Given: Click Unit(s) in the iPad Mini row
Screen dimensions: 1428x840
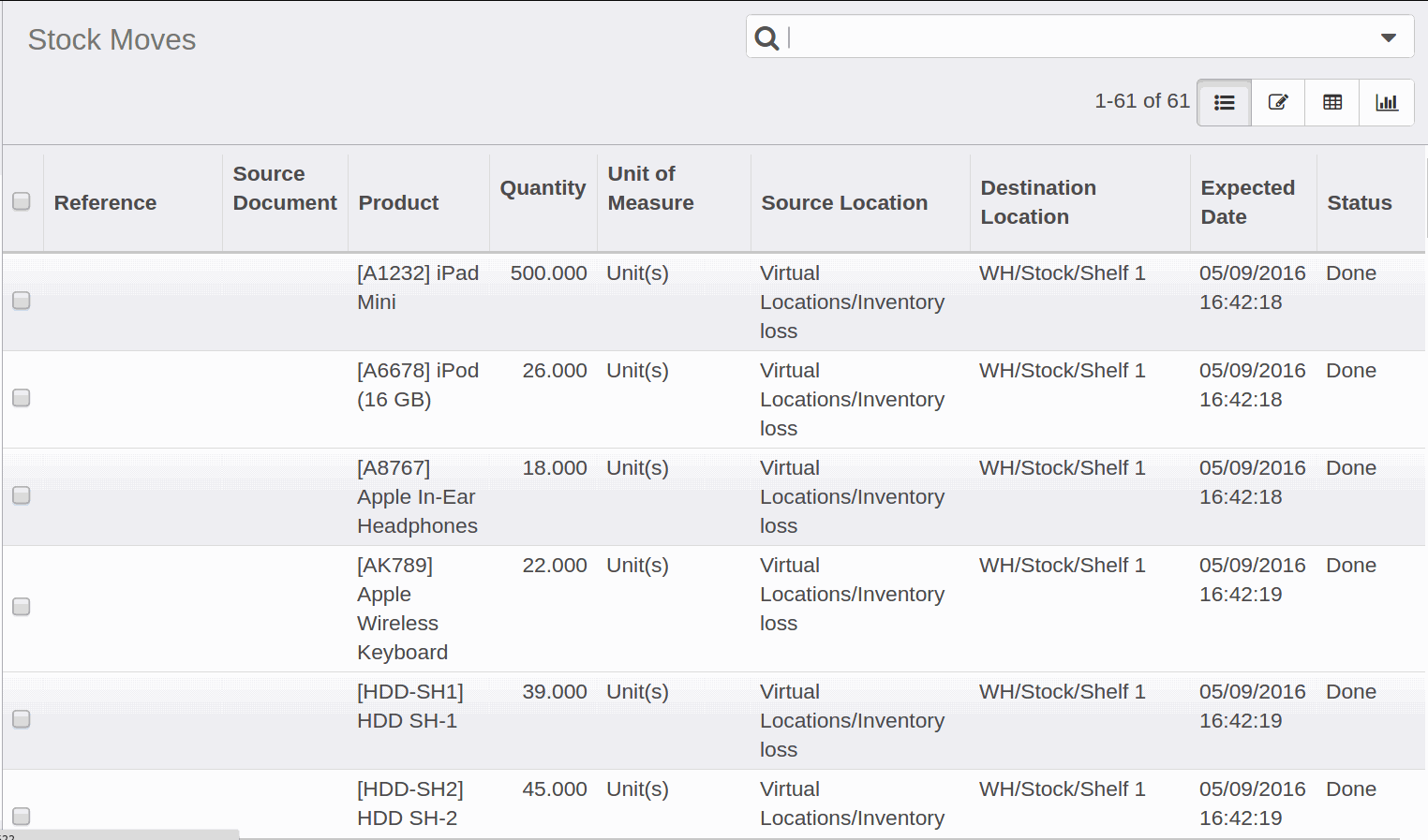Looking at the screenshot, I should click(x=637, y=273).
